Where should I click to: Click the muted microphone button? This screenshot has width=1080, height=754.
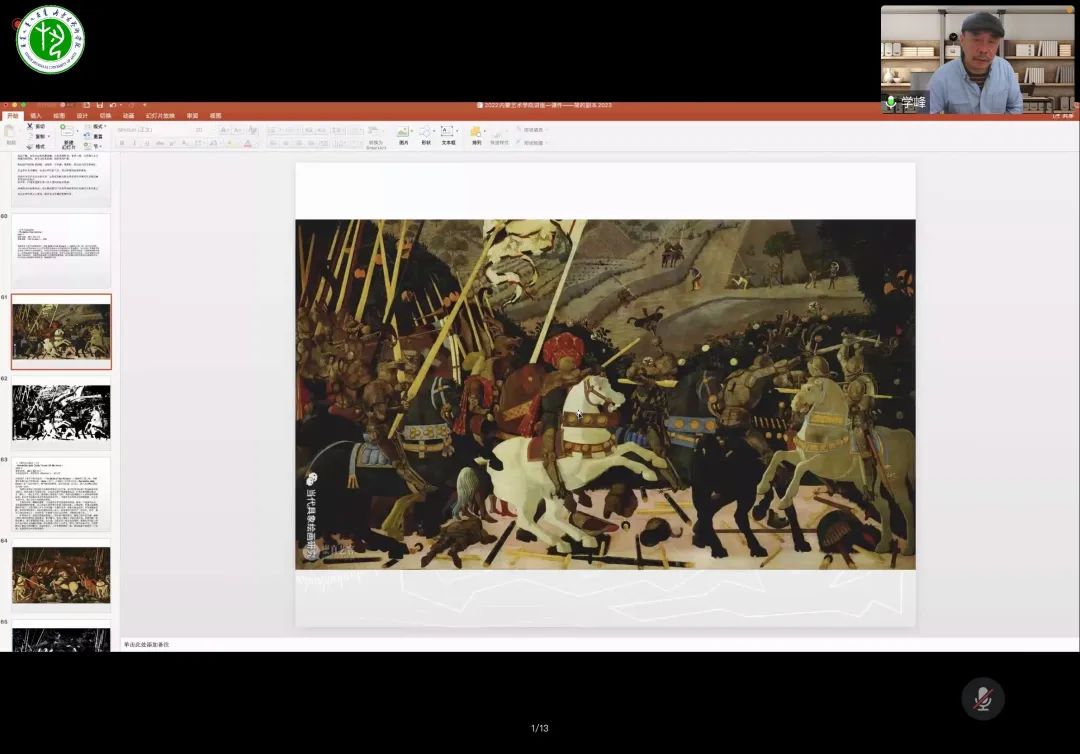tap(983, 699)
